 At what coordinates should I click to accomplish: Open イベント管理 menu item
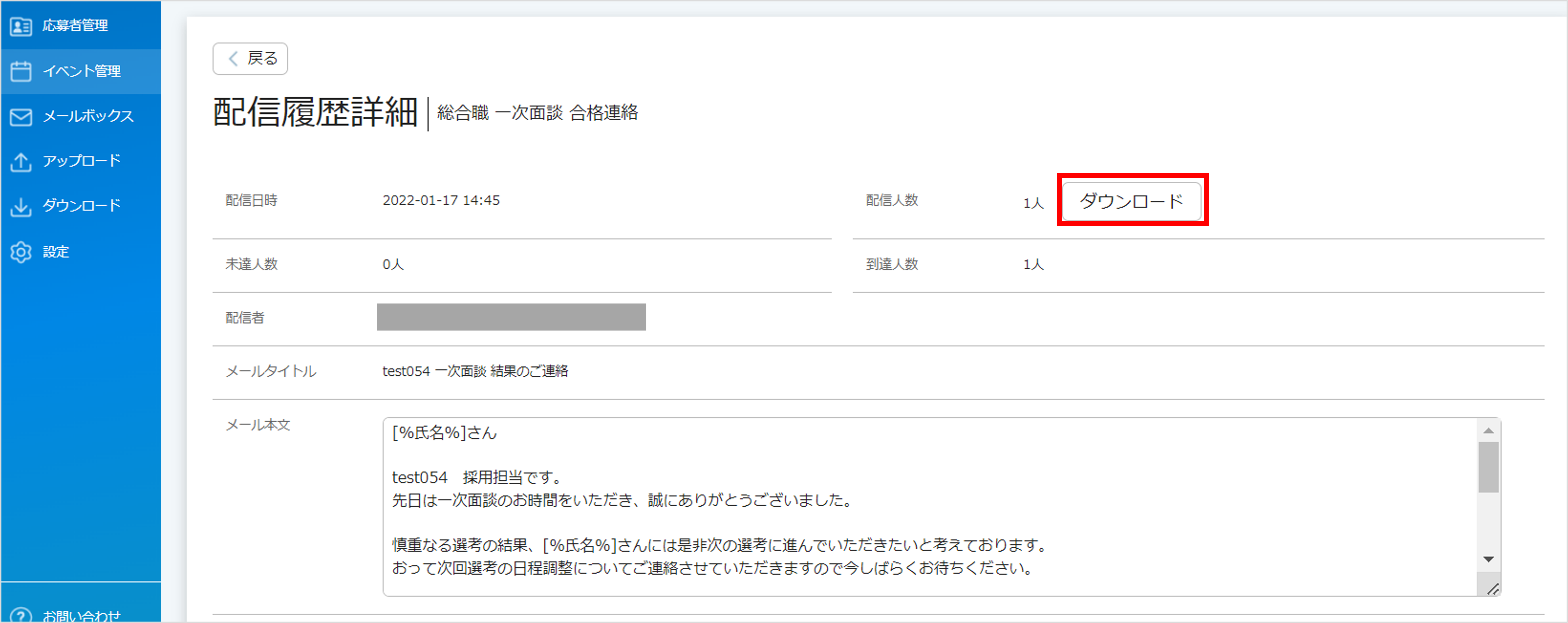tap(81, 71)
